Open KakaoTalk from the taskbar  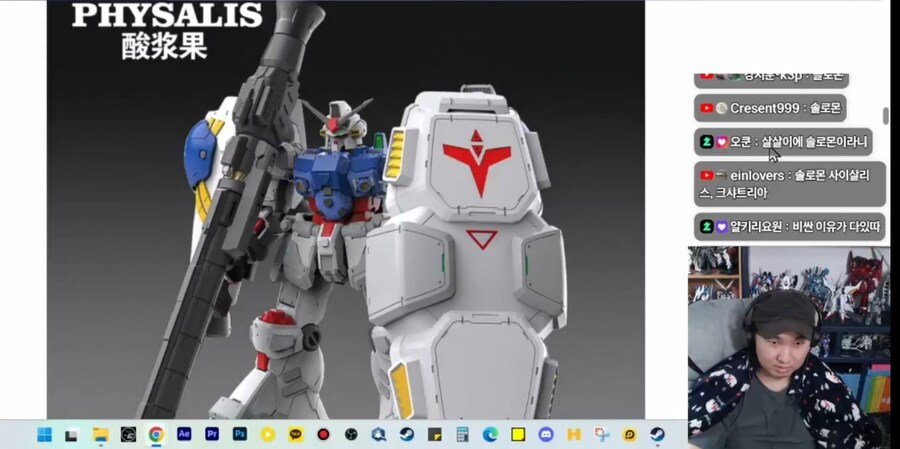296,435
